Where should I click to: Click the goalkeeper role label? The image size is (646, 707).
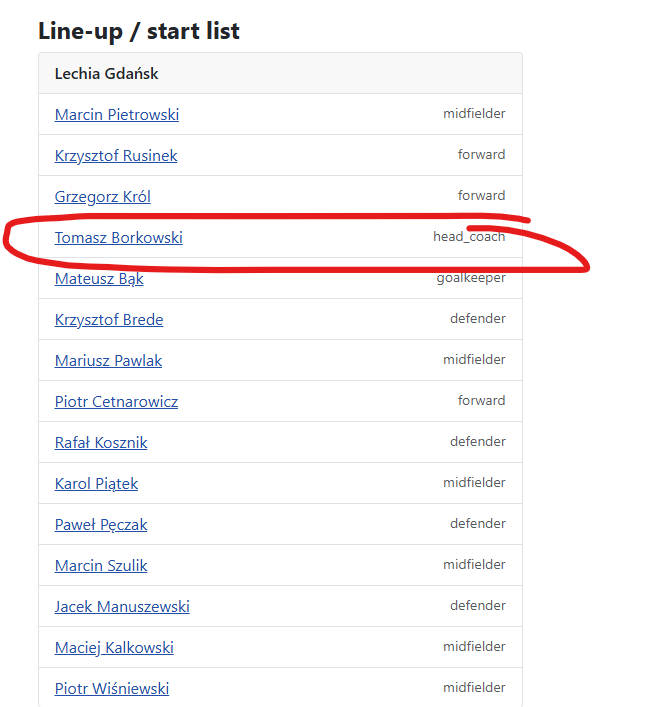(x=471, y=278)
